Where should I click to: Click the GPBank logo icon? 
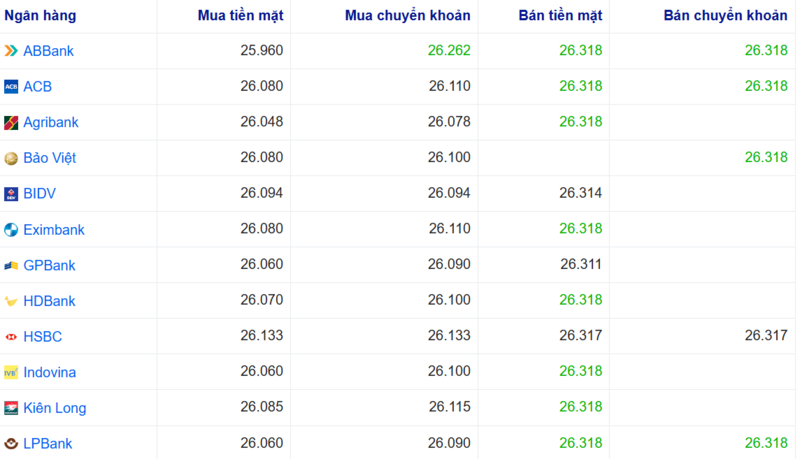[11, 266]
